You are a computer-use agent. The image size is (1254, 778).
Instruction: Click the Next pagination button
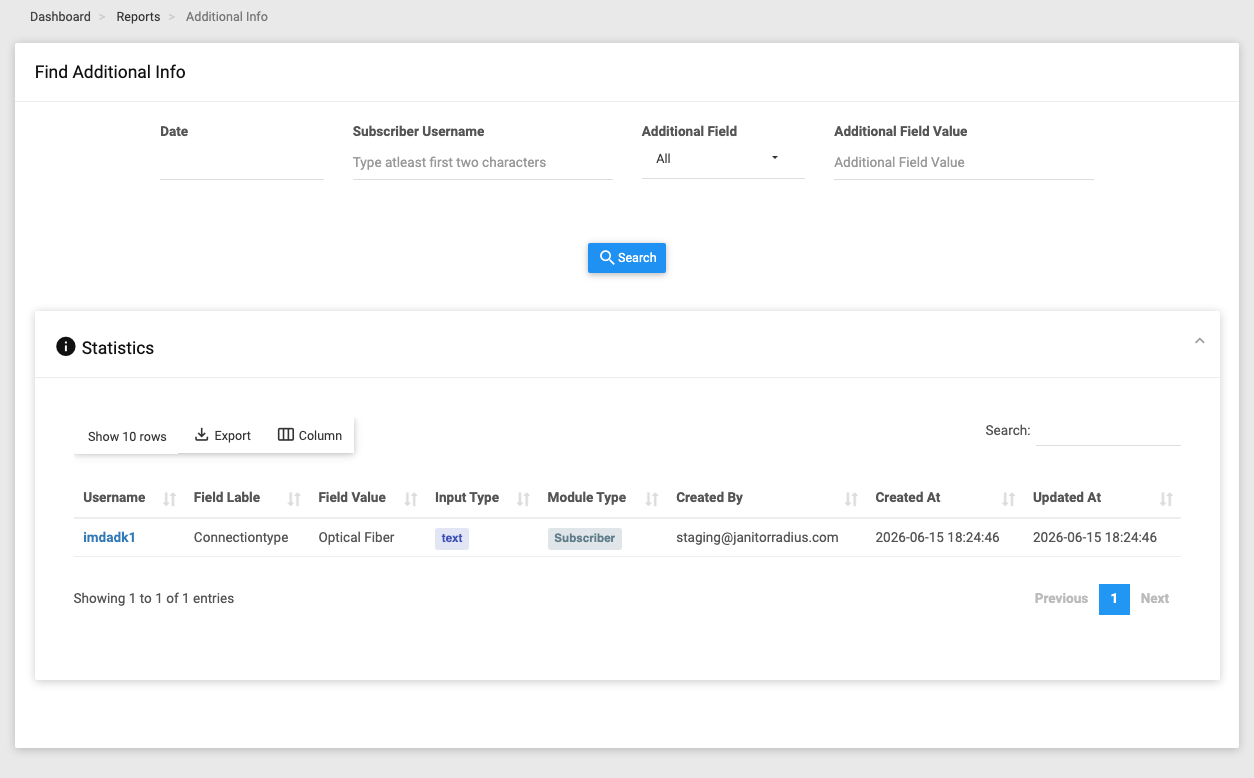1155,598
